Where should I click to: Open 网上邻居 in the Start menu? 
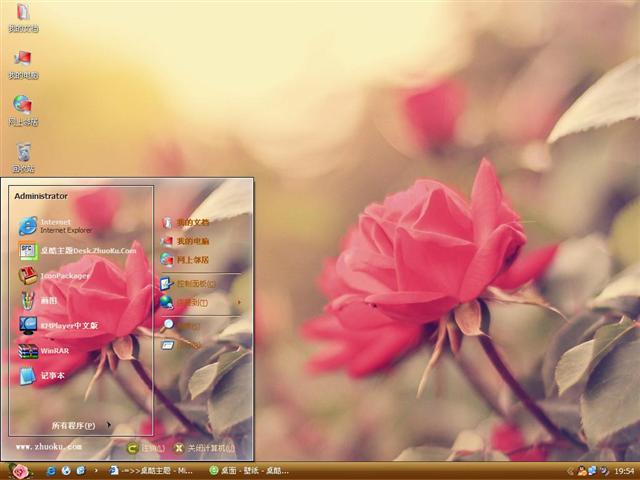pos(190,259)
